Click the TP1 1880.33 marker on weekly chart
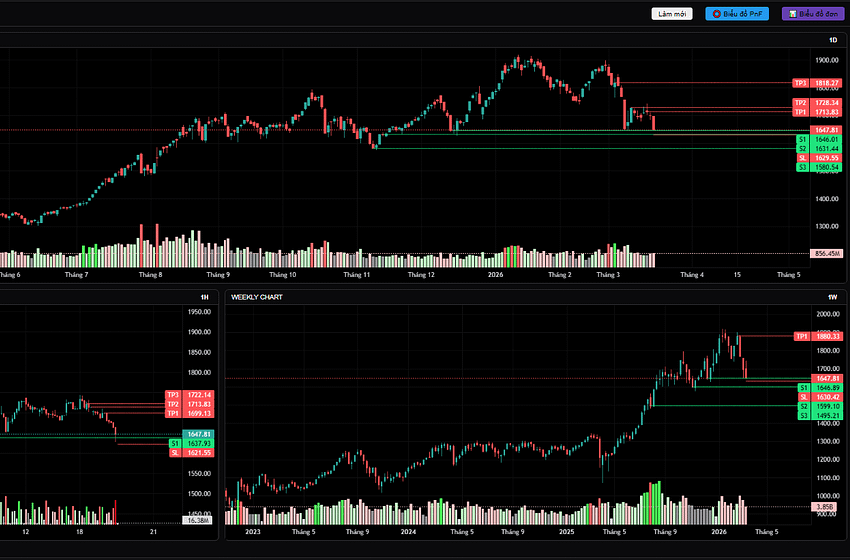 [x=816, y=337]
